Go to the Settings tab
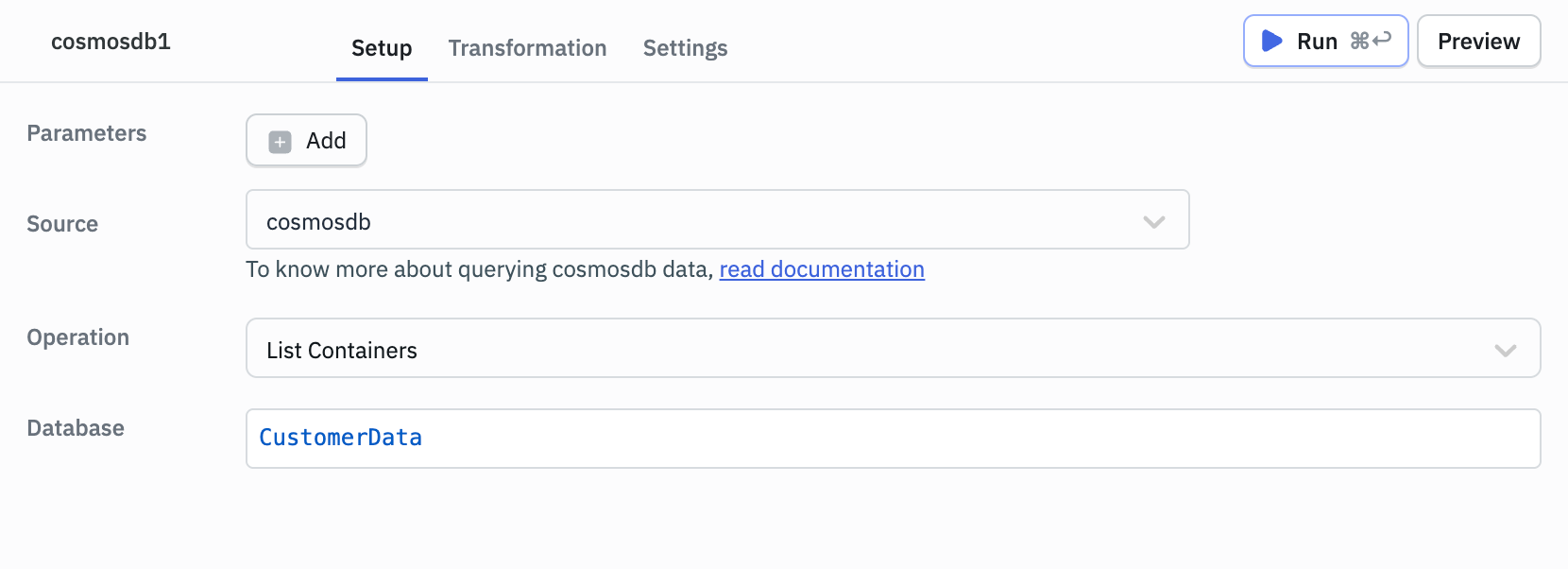Image resolution: width=1568 pixels, height=569 pixels. (x=685, y=48)
